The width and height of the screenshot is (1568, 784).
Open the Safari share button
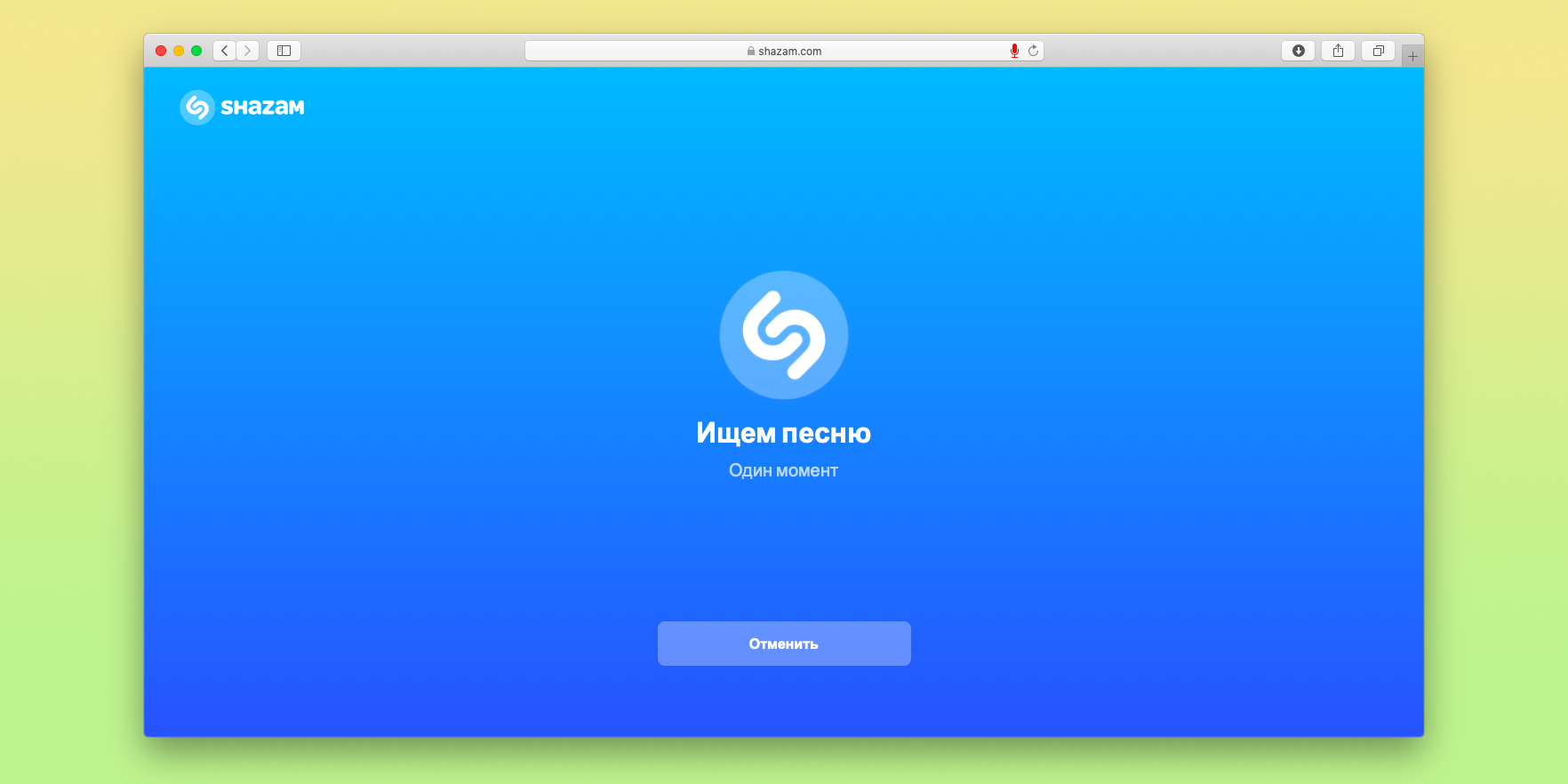point(1338,51)
